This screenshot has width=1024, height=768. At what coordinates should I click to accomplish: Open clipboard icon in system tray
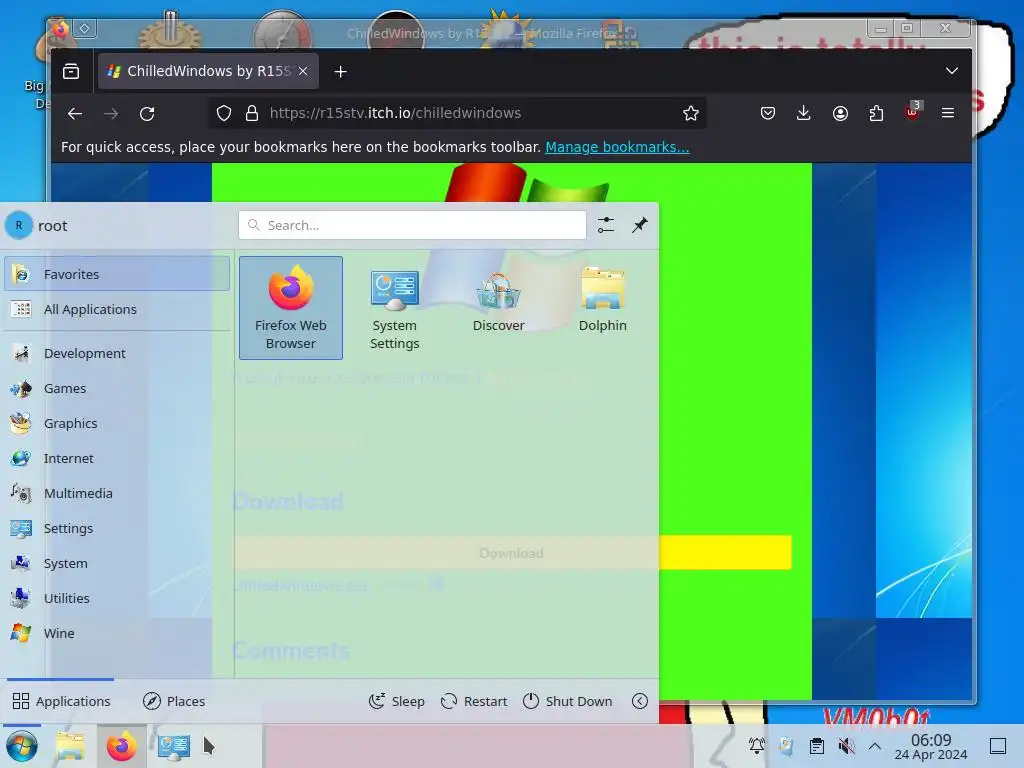point(816,746)
